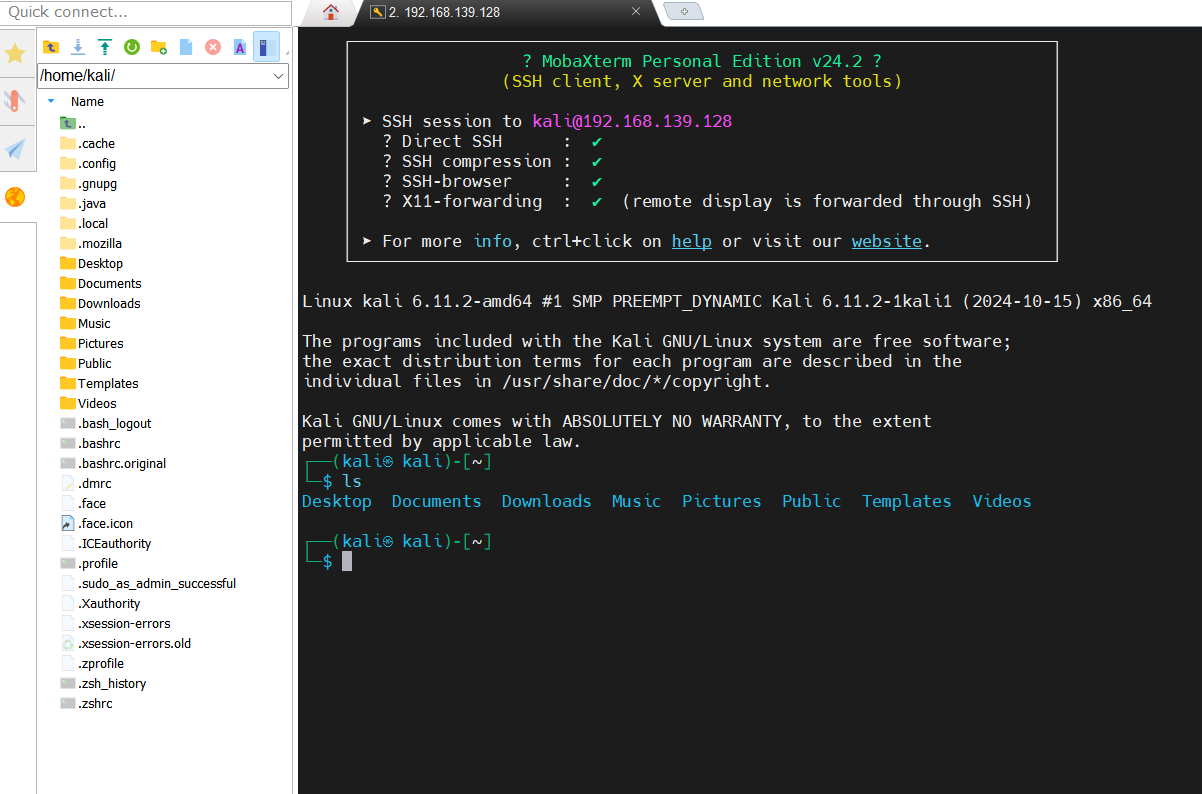
Task: Select the .java folder
Action: (x=83, y=204)
